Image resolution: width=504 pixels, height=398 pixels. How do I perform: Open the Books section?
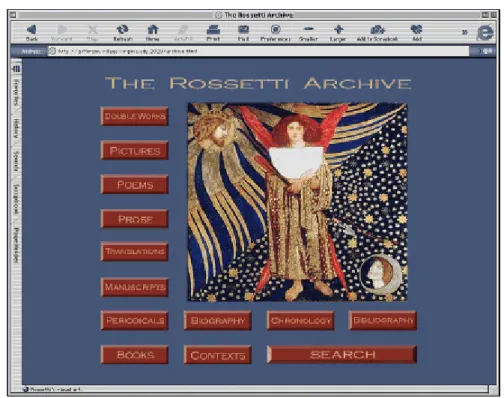click(x=135, y=355)
